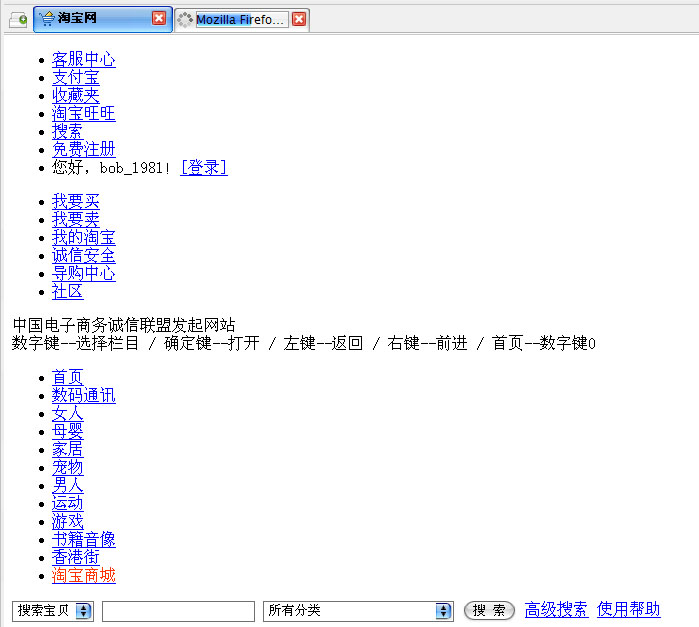Click the loading spinner on Mozilla Firefox tab

point(185,20)
